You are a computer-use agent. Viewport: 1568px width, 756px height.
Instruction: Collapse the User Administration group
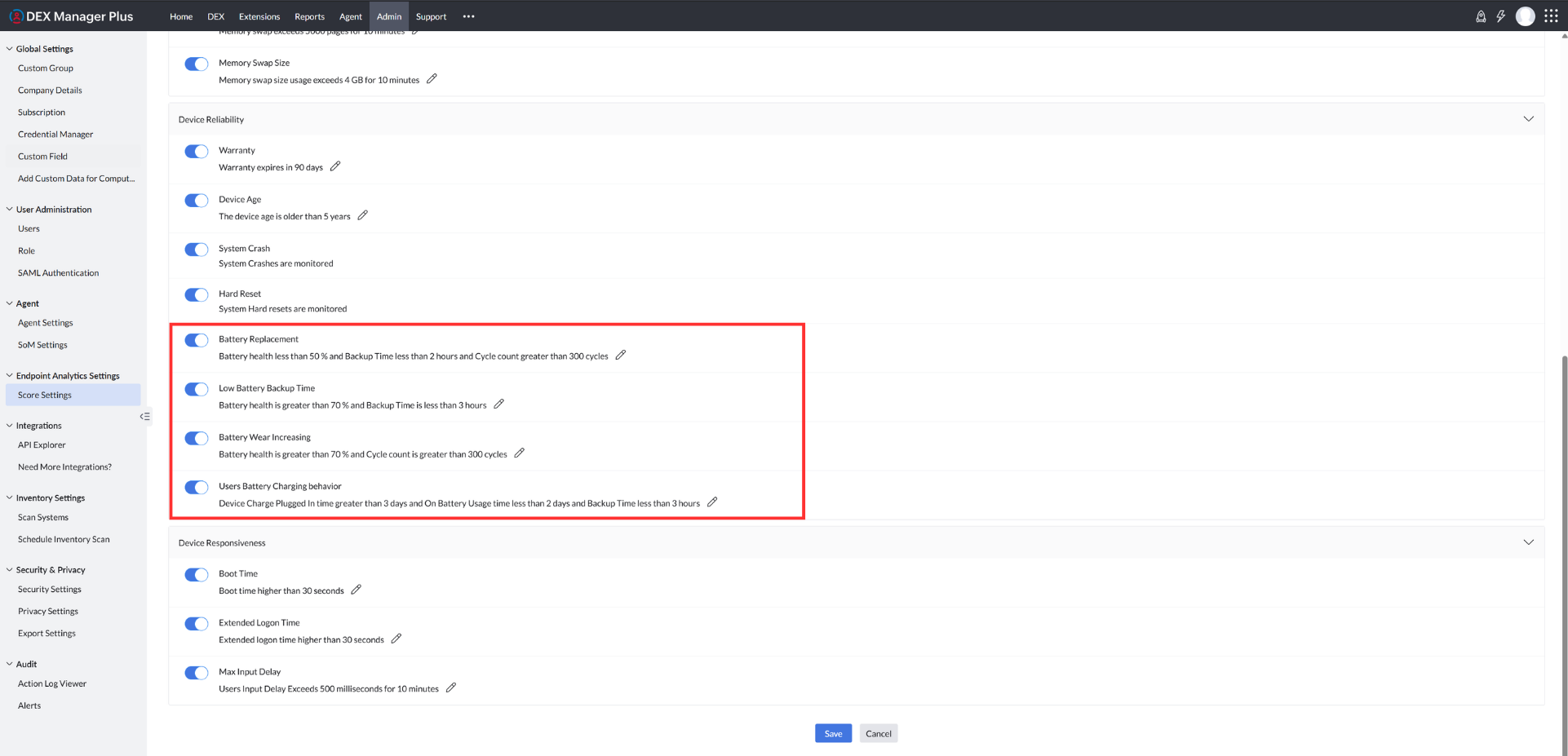tap(10, 210)
